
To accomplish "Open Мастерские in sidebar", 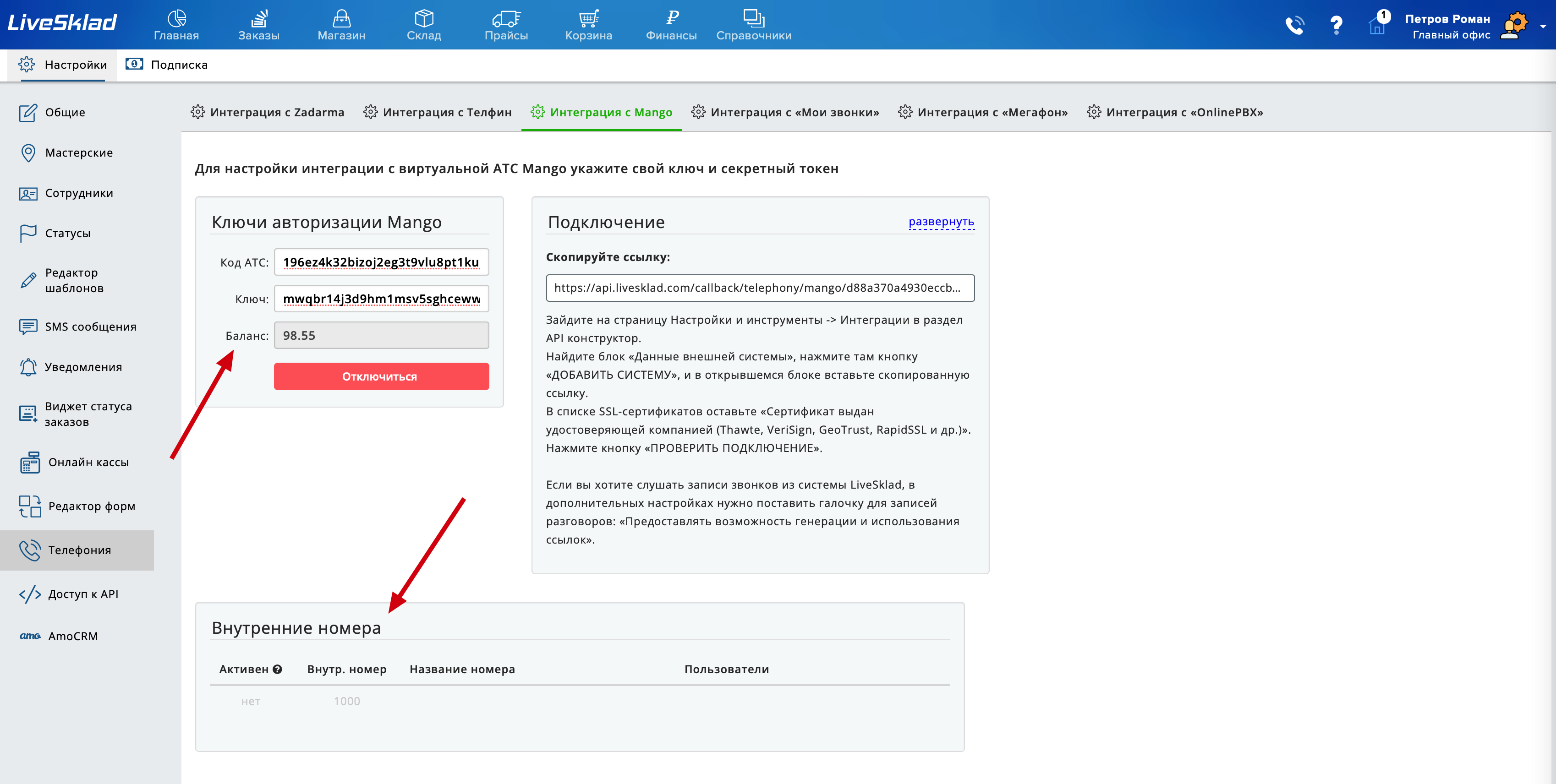I will (66, 152).
